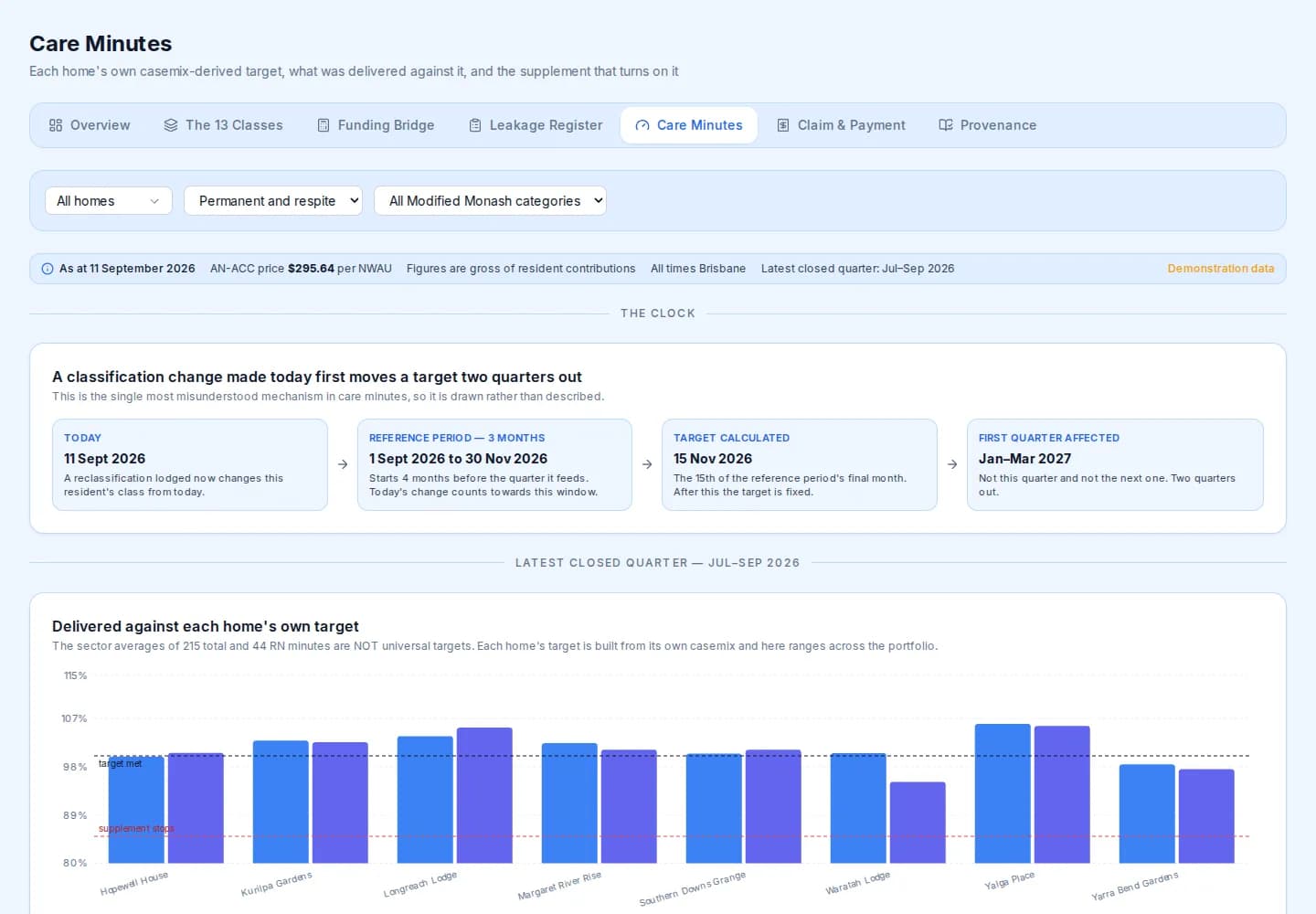Click the blue bar for Waratah Lodge
Screen dimensions: 1316x914
point(858,808)
